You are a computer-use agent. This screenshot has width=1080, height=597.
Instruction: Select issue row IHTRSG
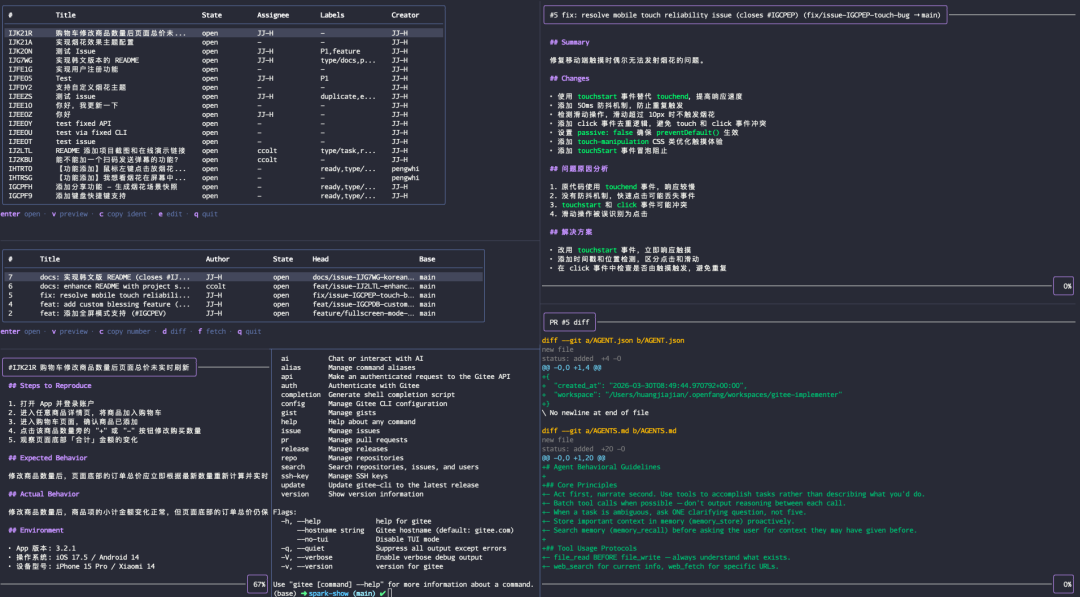click(224, 178)
